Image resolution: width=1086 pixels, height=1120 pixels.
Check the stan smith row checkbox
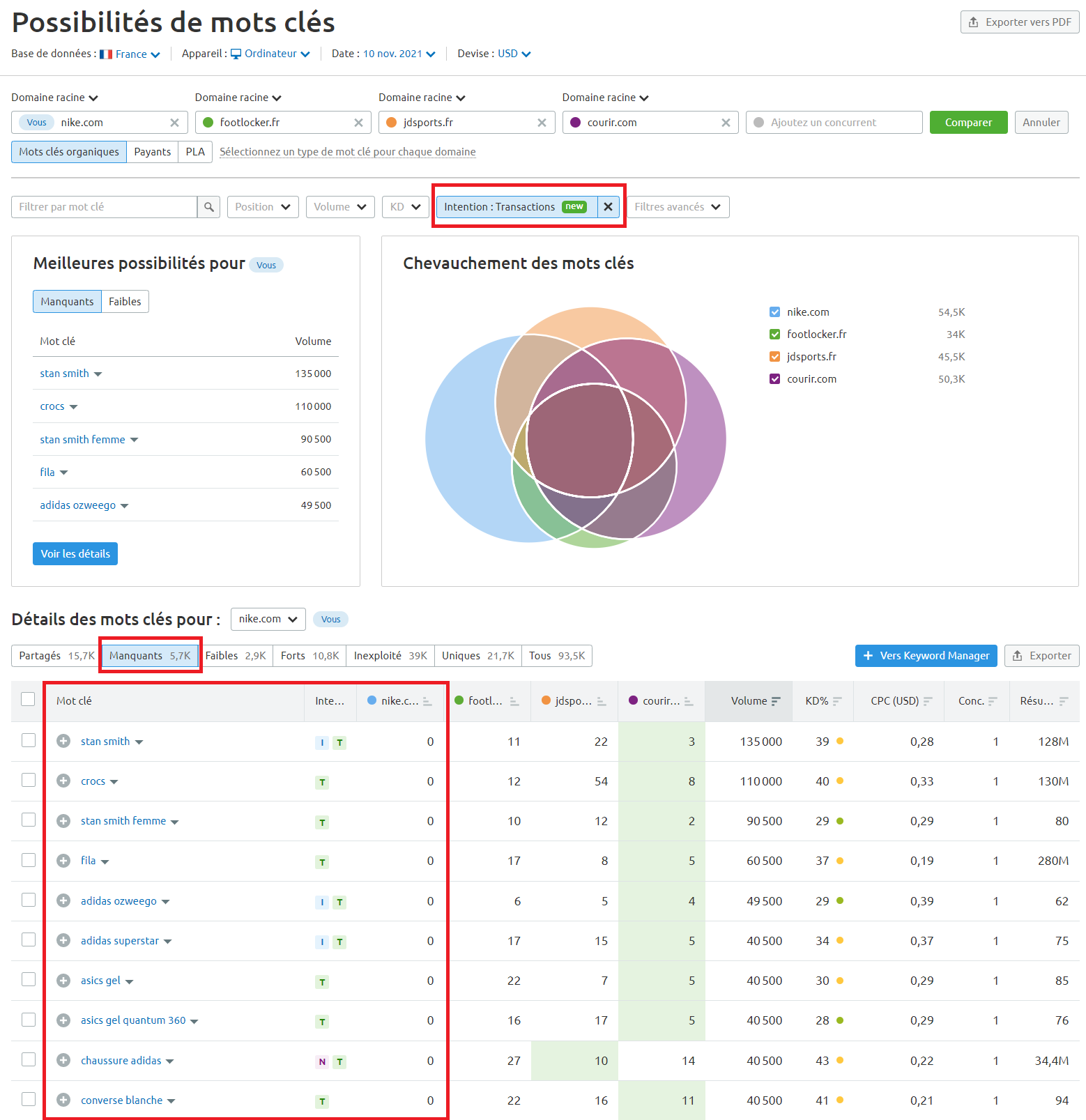pos(28,740)
